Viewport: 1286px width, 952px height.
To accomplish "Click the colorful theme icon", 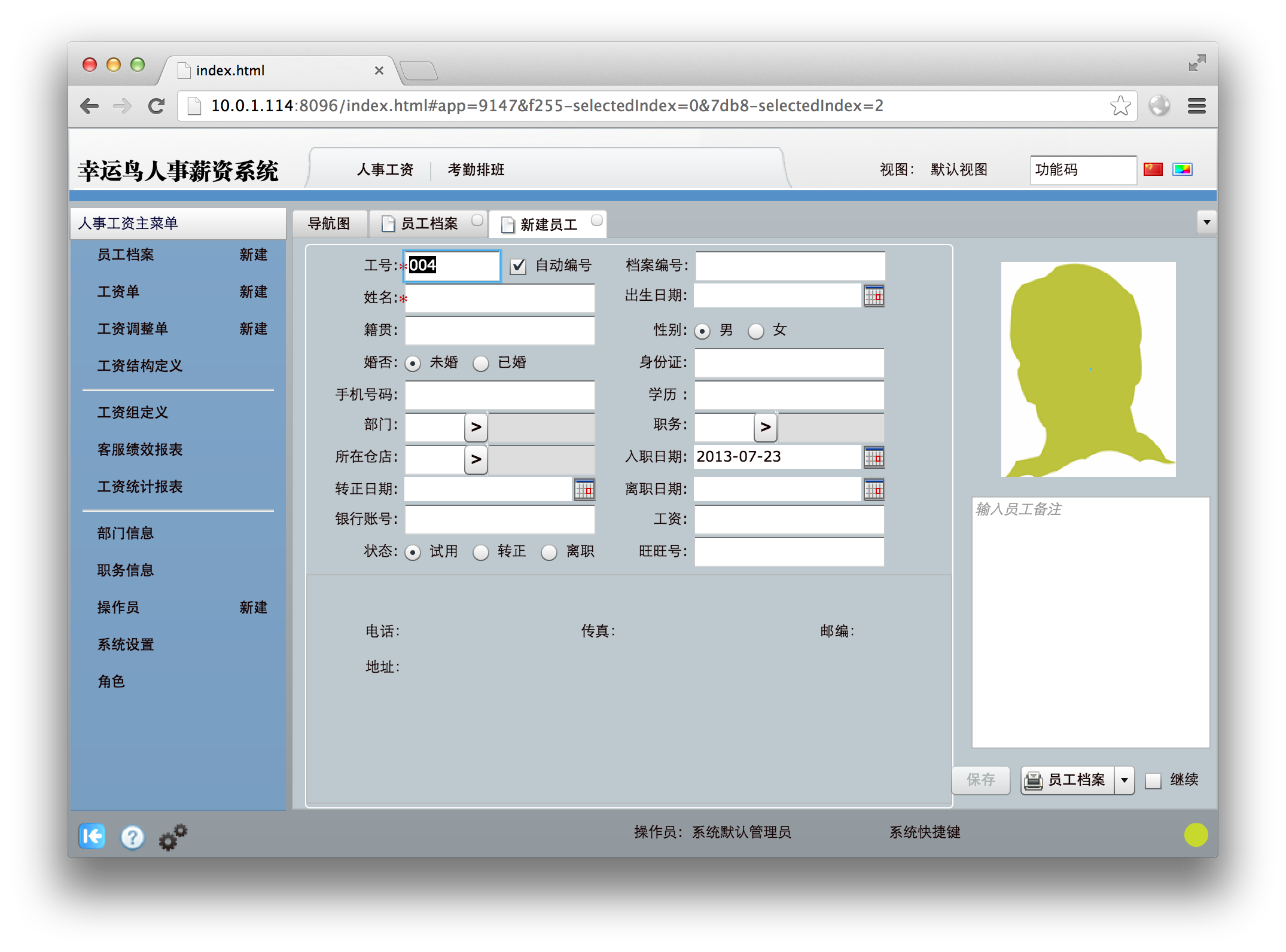I will click(1183, 170).
